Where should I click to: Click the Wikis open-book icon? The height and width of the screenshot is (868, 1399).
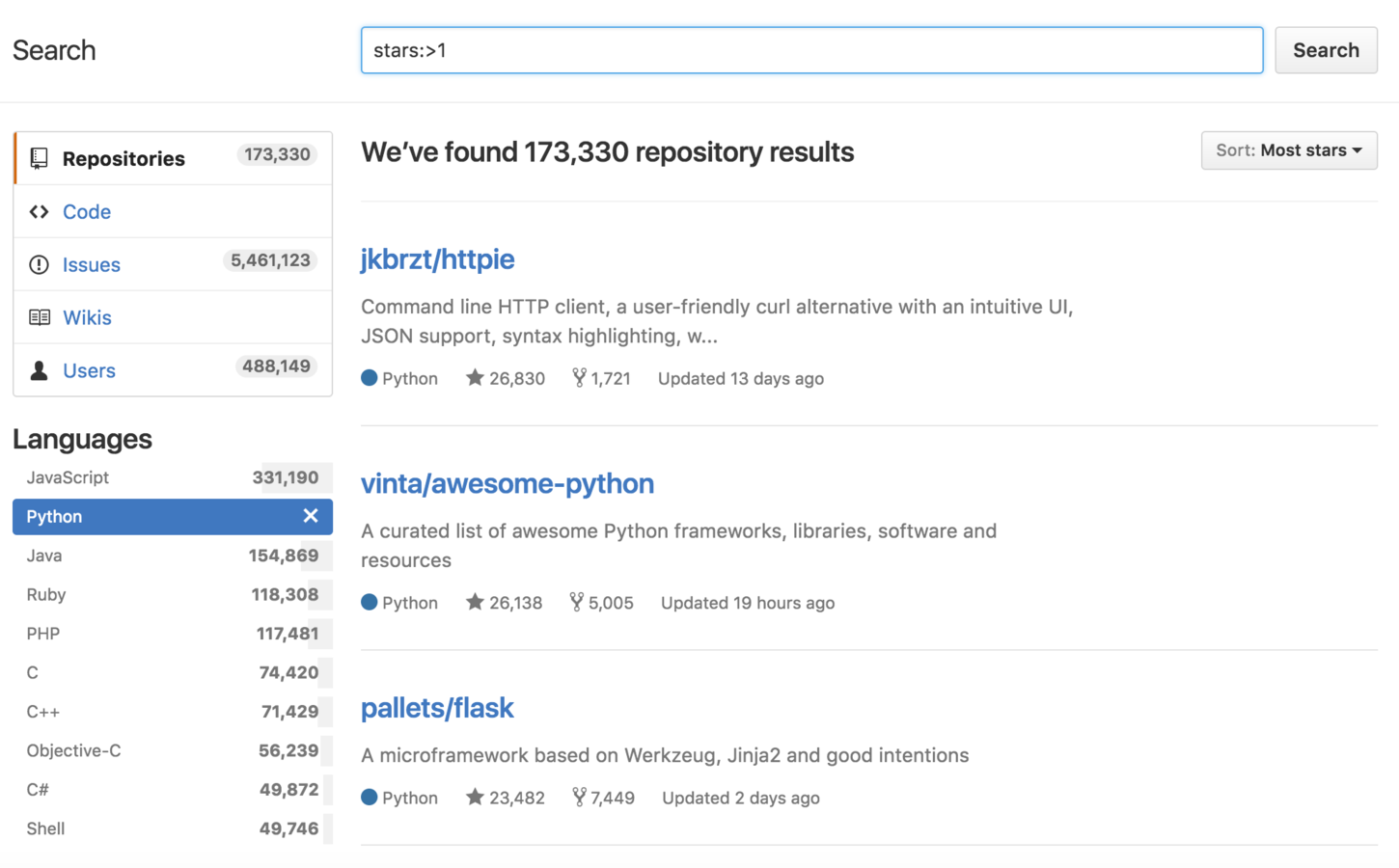(39, 317)
